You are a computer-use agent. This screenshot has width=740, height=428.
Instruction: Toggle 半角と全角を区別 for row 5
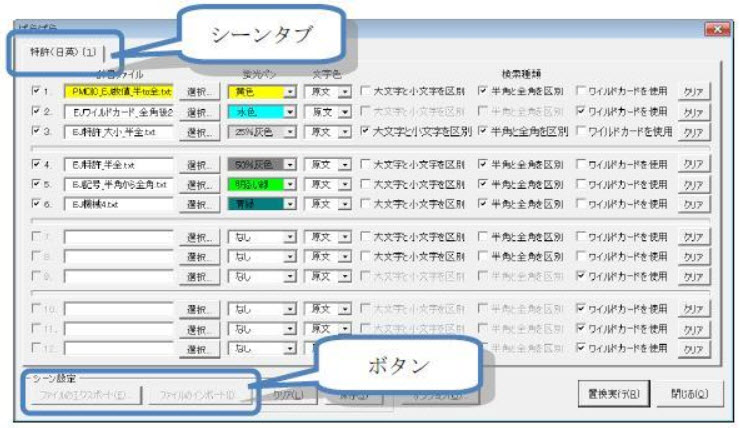[484, 184]
